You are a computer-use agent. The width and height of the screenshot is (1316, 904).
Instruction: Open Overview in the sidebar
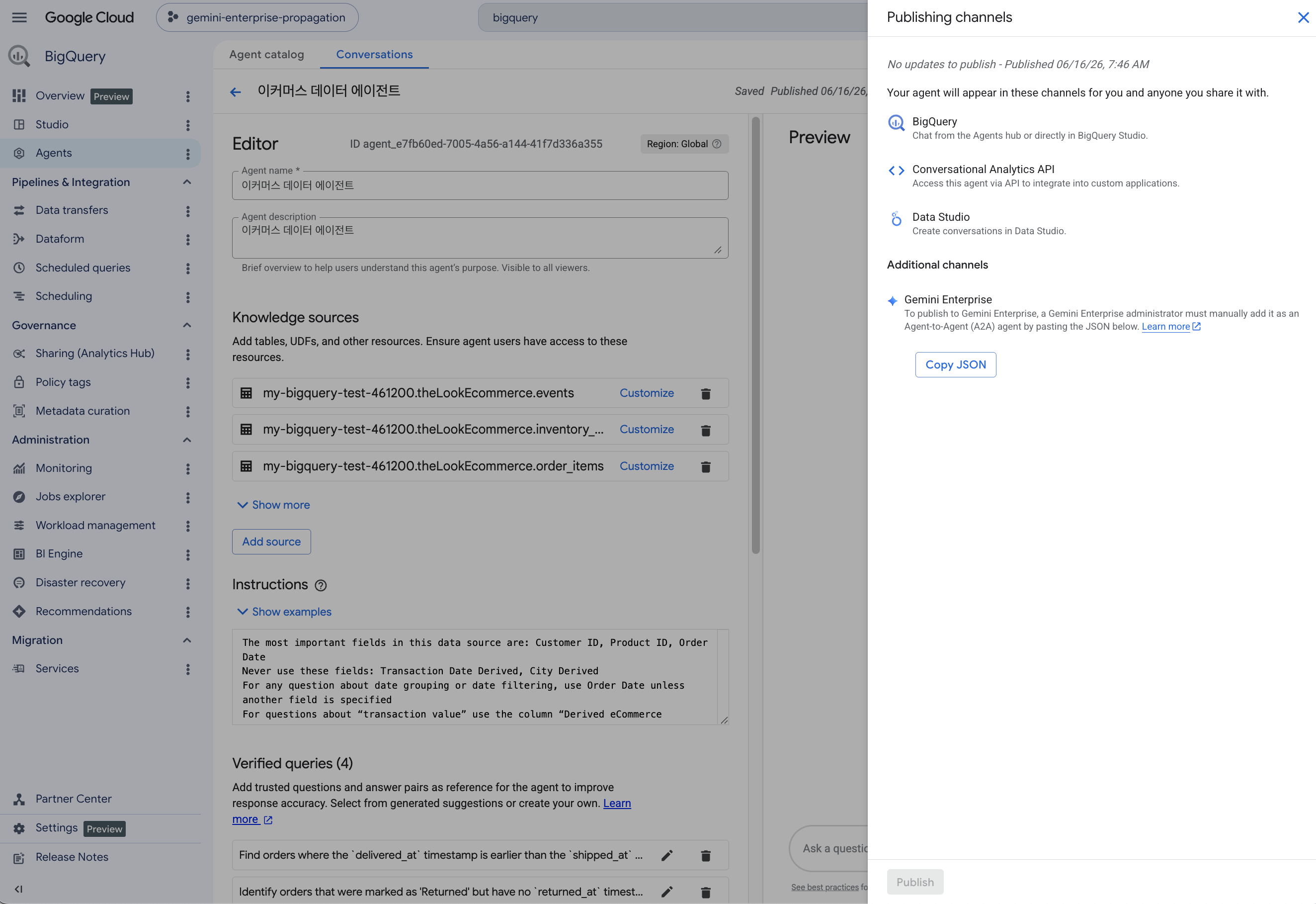[60, 96]
